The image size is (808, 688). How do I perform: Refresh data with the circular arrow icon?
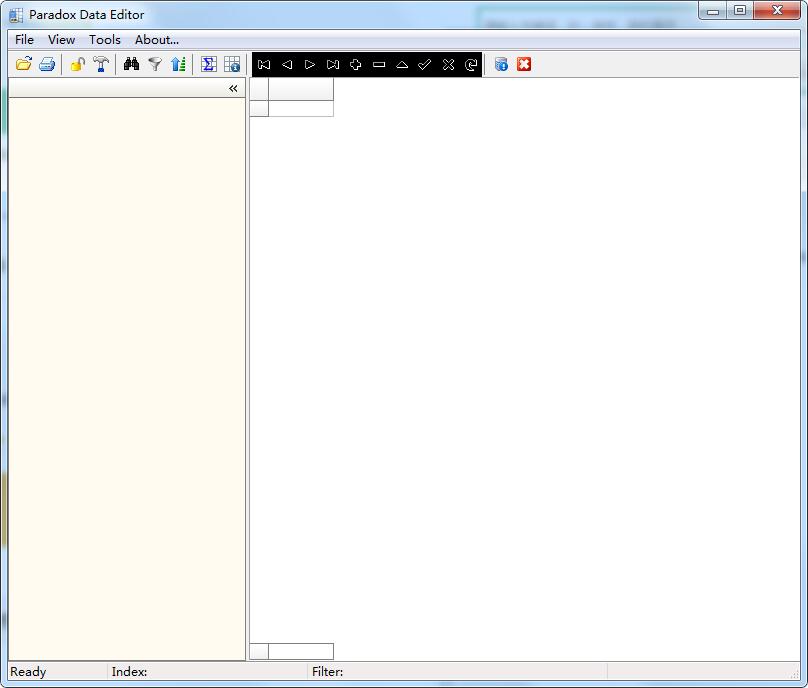point(470,64)
